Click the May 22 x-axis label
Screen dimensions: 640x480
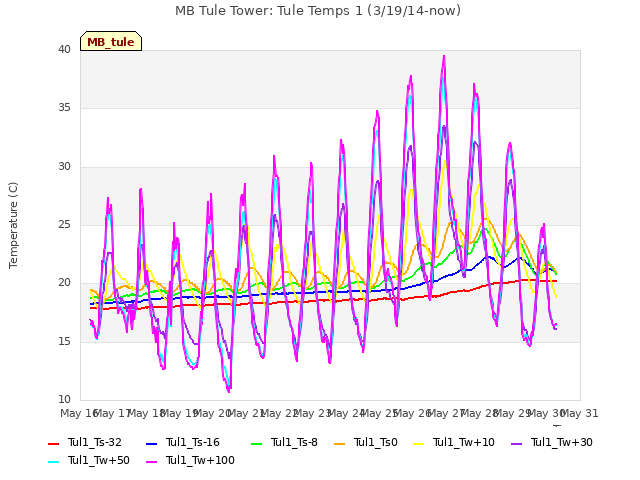280,413
